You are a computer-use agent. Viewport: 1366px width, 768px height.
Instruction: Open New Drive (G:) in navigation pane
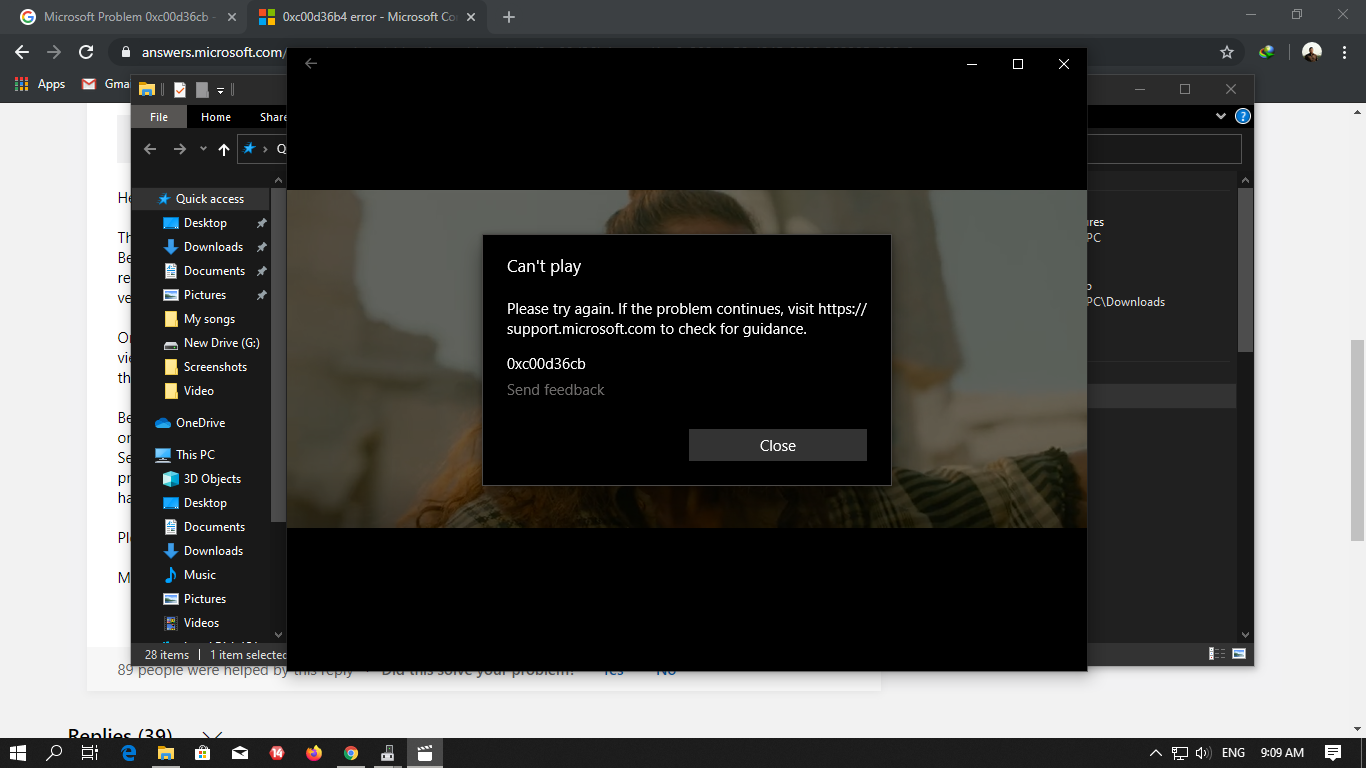pyautogui.click(x=221, y=343)
